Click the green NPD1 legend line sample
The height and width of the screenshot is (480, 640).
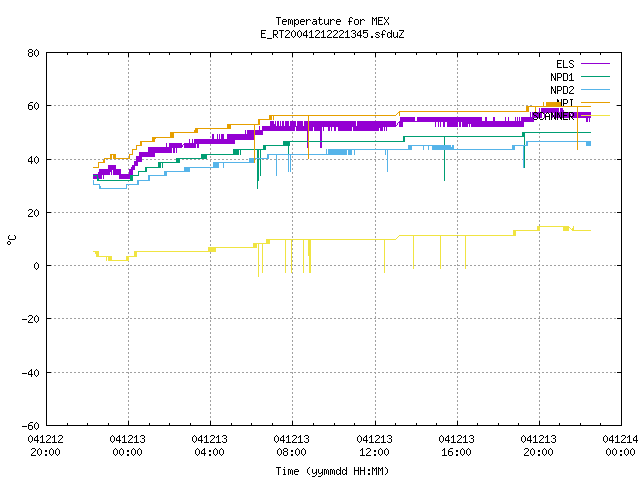pos(595,76)
